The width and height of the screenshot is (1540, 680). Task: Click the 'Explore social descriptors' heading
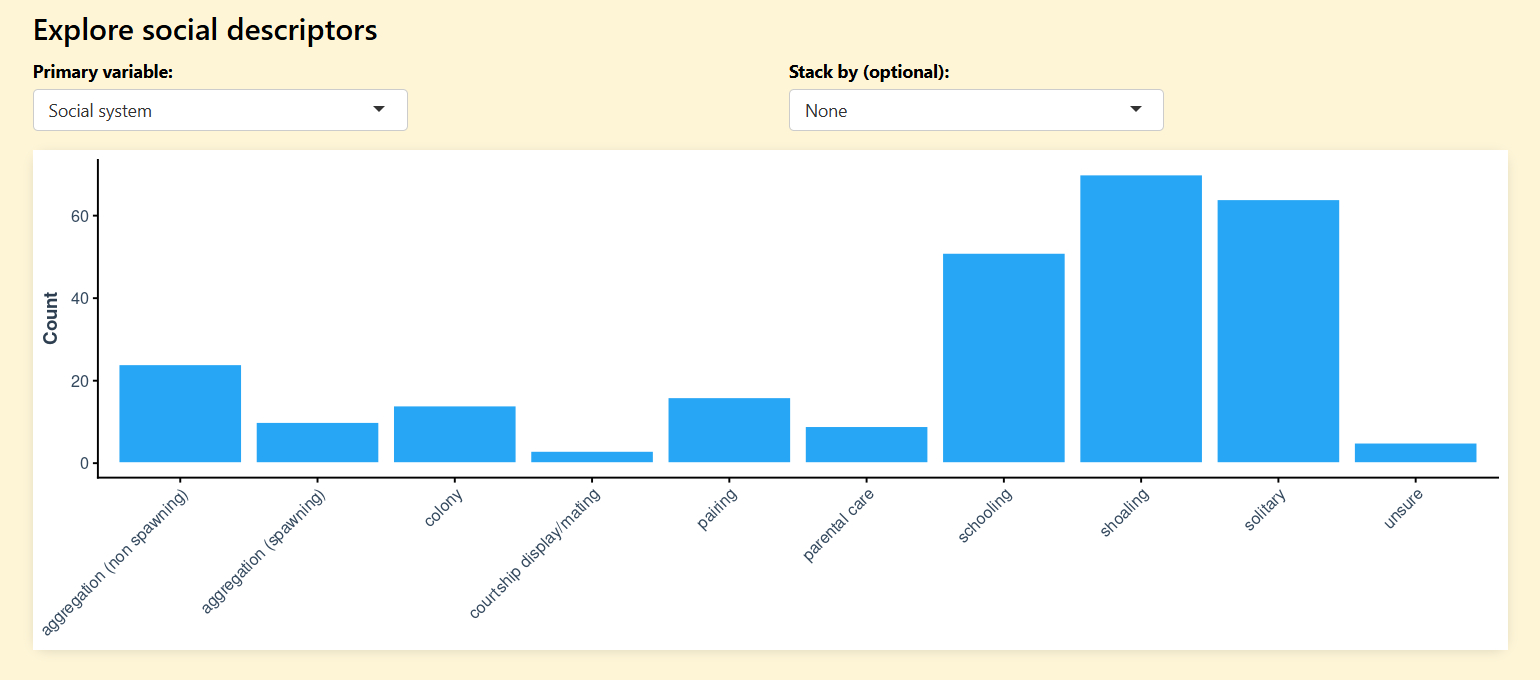[205, 30]
